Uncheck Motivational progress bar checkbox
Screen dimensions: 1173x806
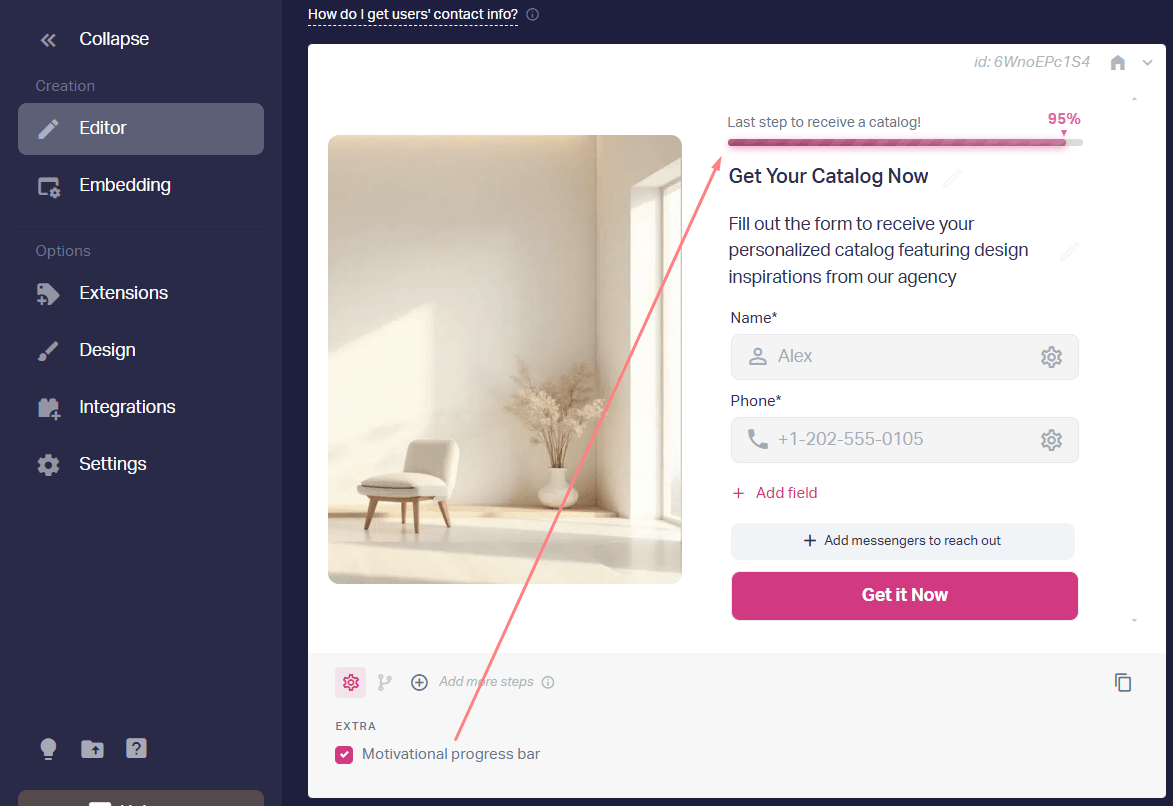pyautogui.click(x=344, y=754)
